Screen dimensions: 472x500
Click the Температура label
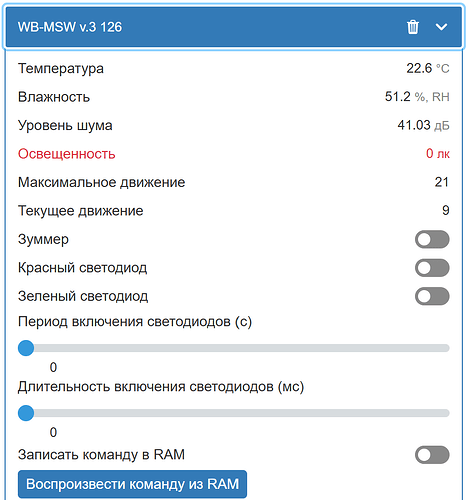tap(61, 69)
